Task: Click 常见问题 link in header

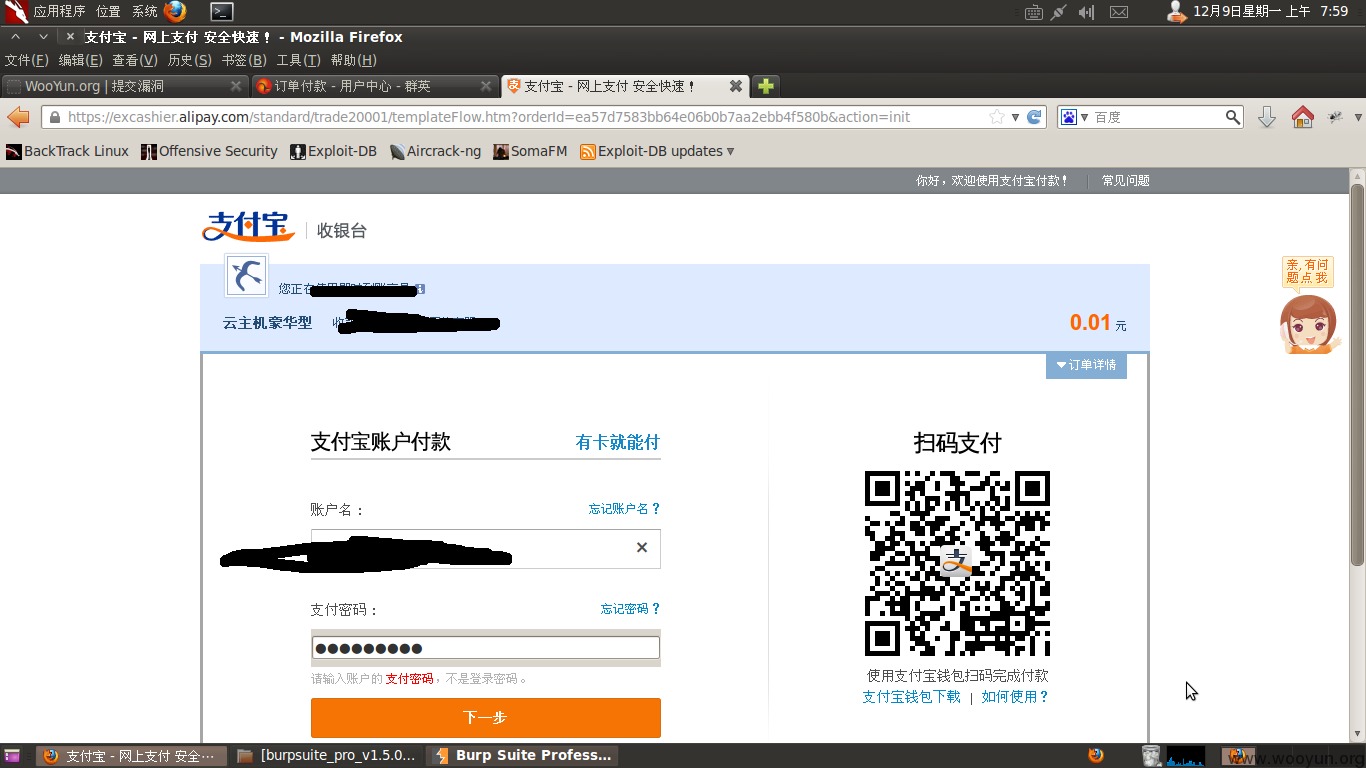Action: 1126,181
